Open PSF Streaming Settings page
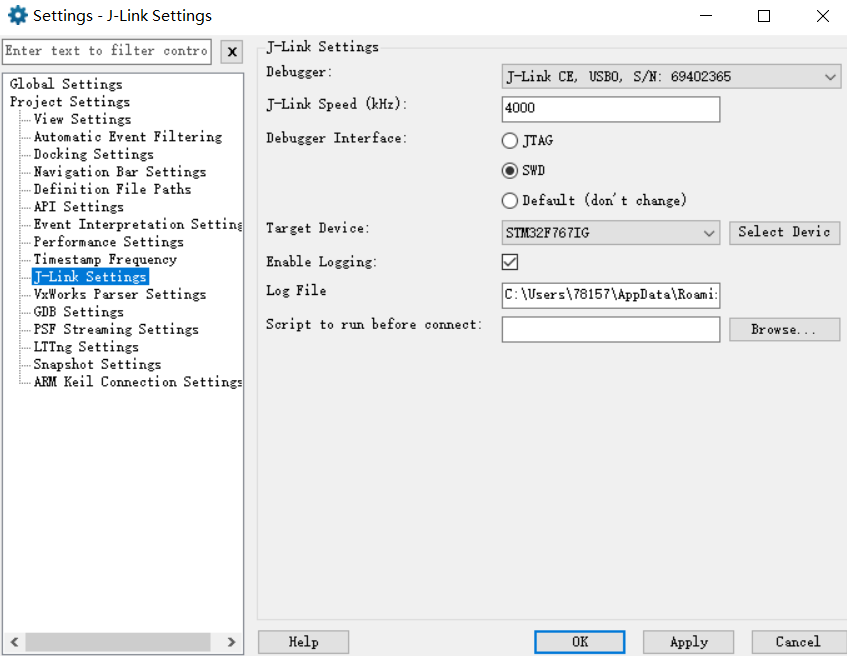The height and width of the screenshot is (656, 847). point(116,329)
